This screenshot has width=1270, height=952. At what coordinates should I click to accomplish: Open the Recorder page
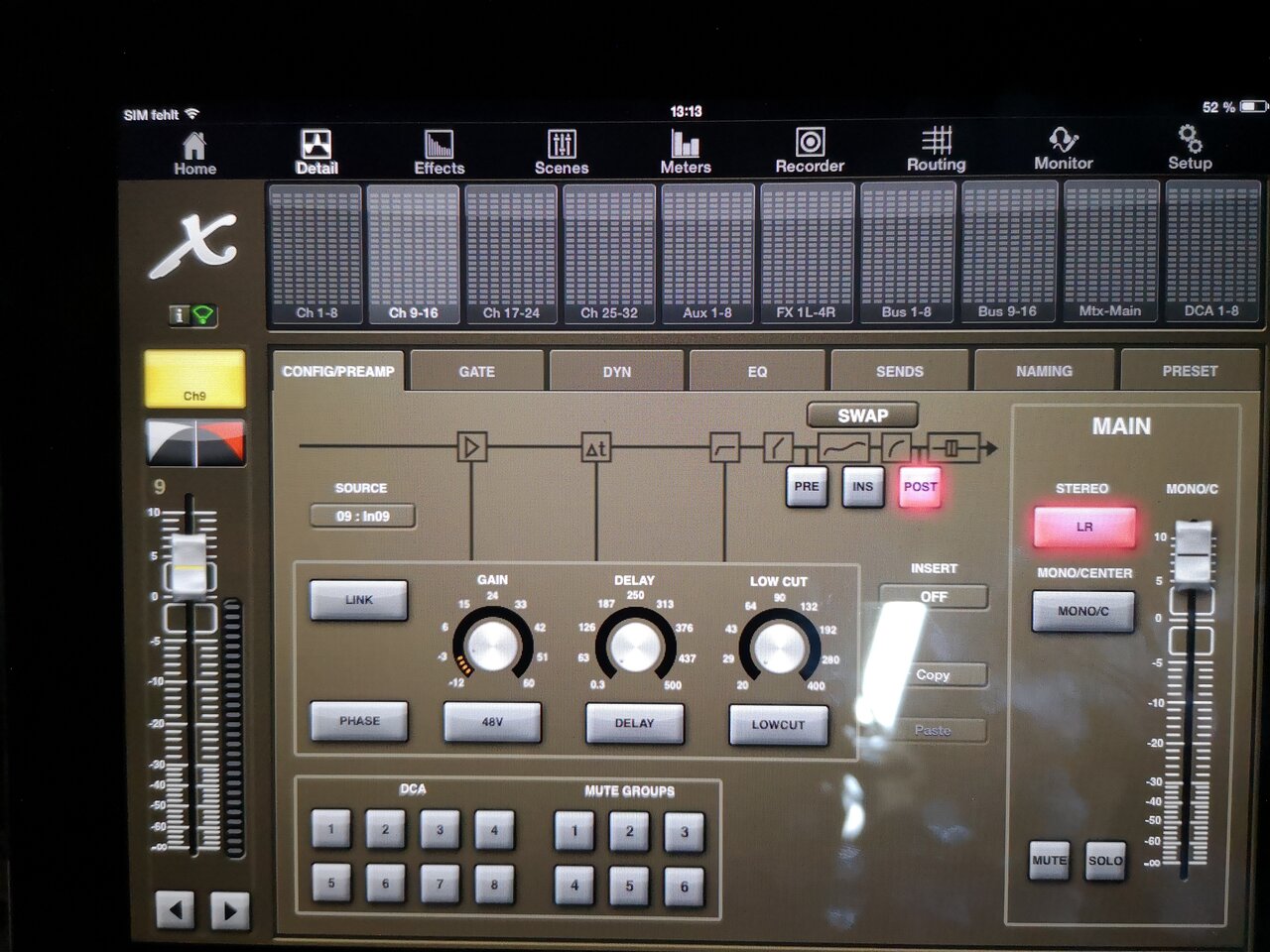[810, 151]
